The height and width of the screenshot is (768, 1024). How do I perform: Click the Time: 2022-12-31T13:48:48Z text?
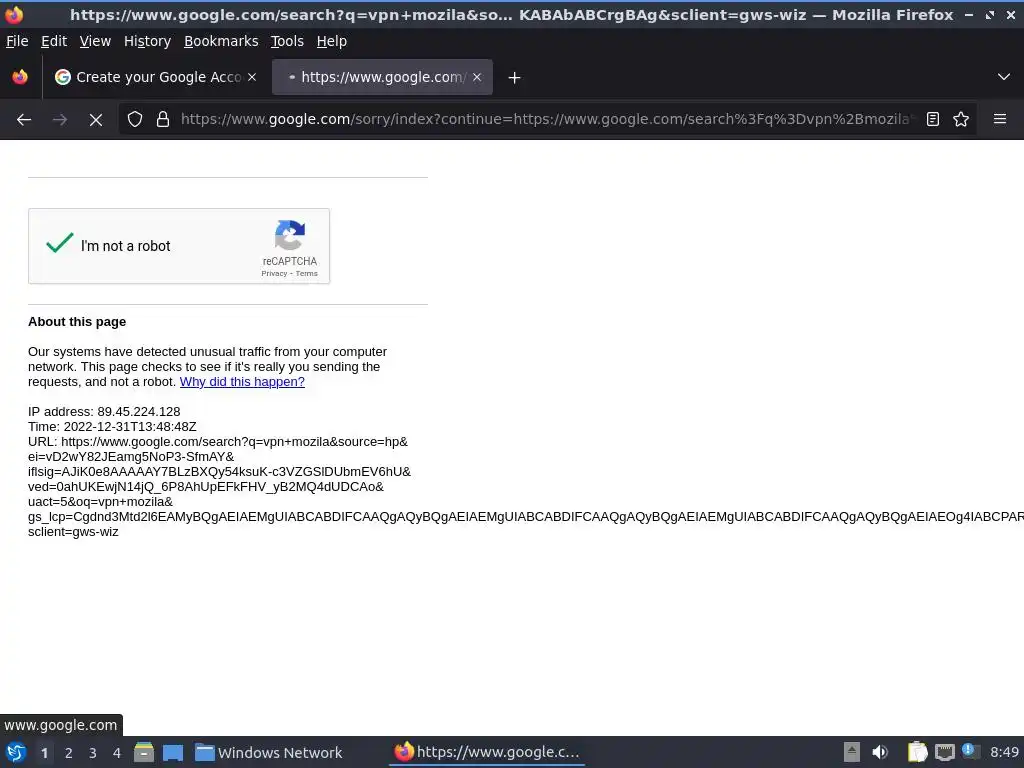tap(112, 426)
